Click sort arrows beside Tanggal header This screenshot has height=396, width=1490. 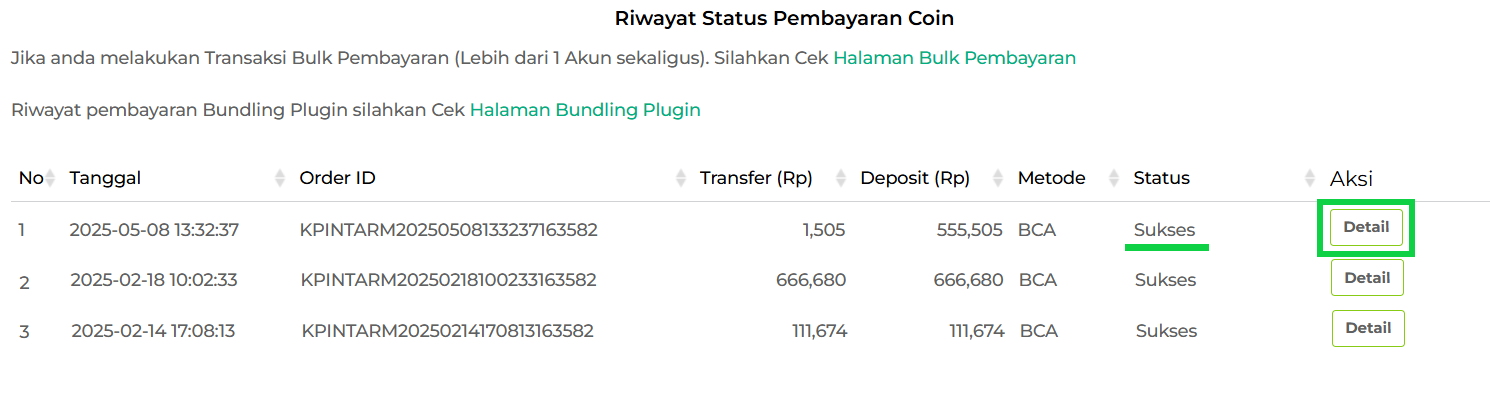pyautogui.click(x=280, y=178)
